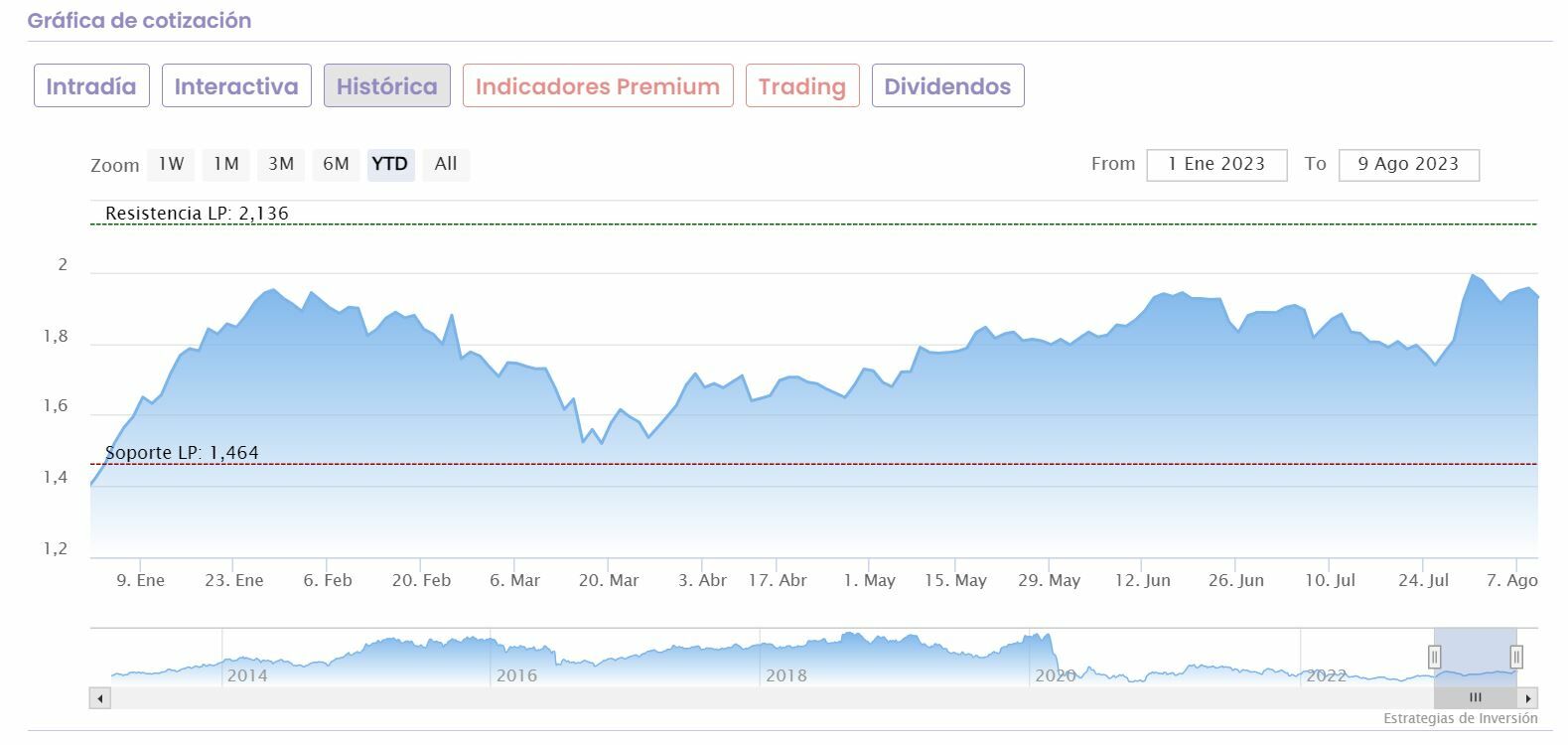Open the Estrategias de Inversión credit link

[1460, 718]
